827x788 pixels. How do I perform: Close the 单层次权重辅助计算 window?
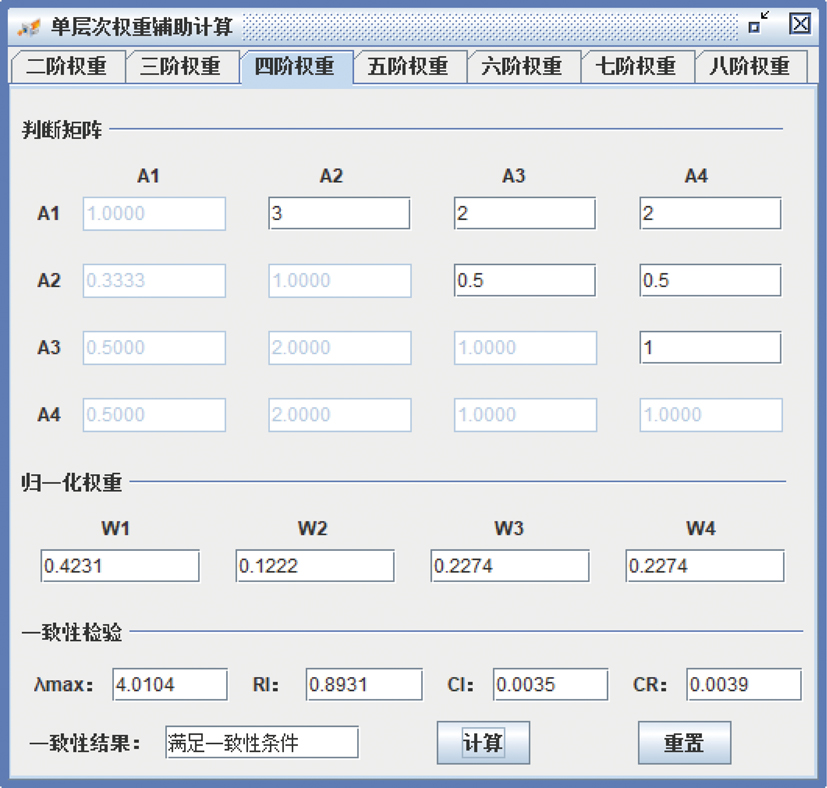tap(800, 23)
